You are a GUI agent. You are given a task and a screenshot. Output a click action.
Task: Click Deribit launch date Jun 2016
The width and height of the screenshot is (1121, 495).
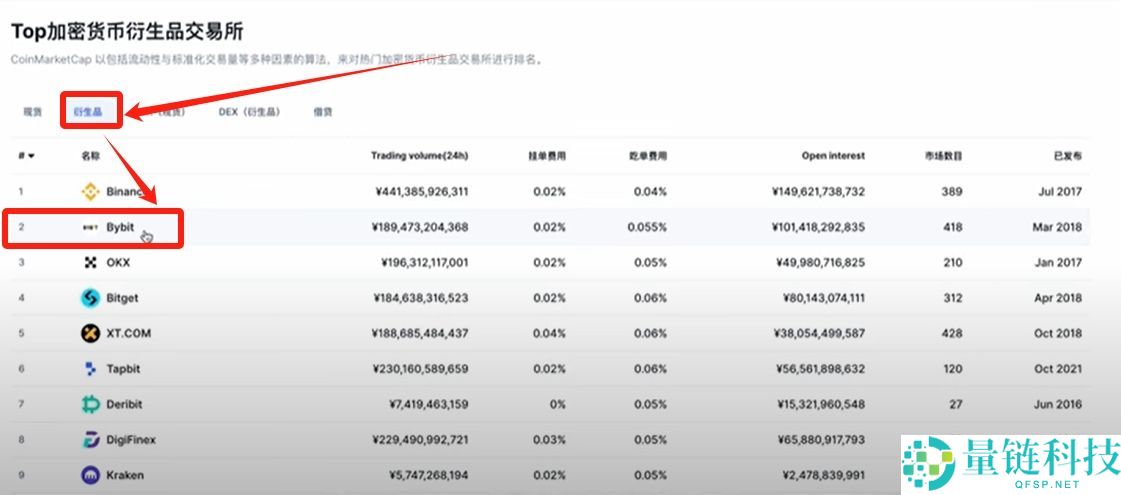click(x=1058, y=404)
